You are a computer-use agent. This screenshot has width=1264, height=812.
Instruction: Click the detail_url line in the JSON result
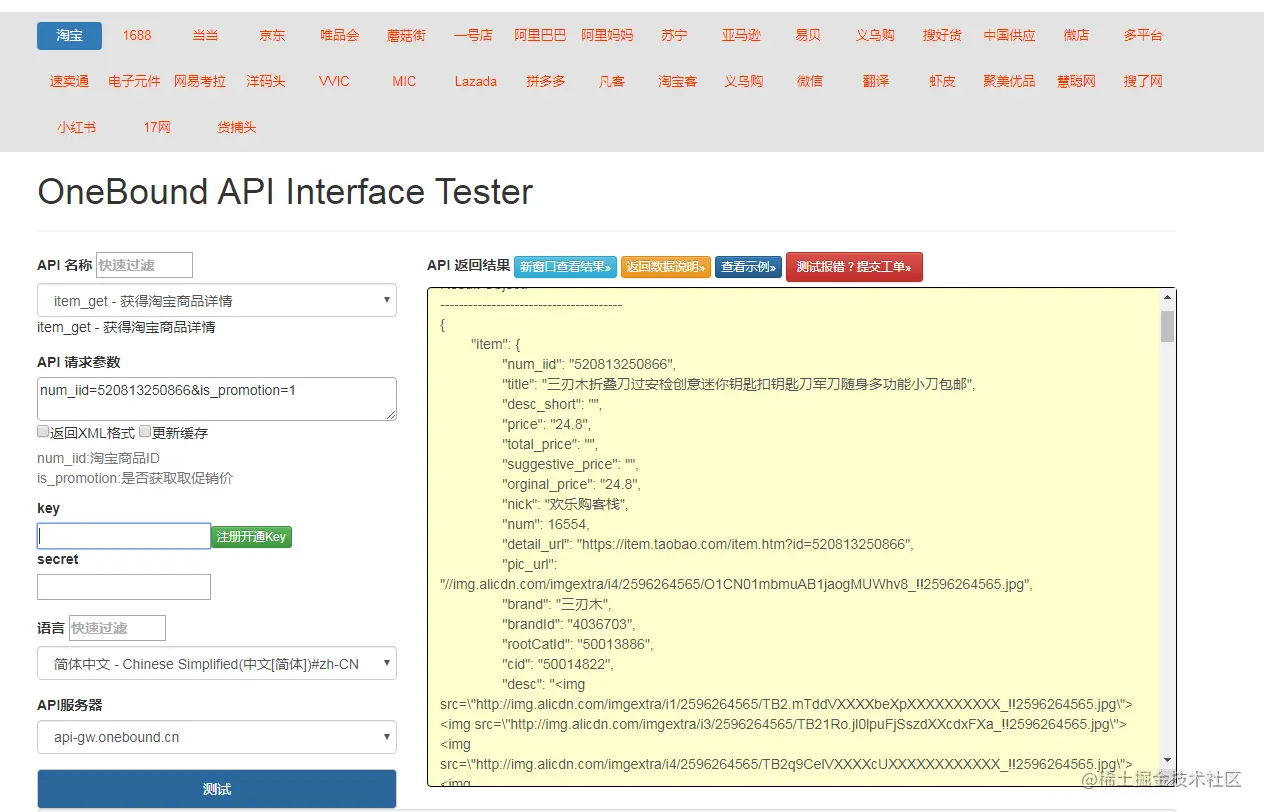(708, 544)
